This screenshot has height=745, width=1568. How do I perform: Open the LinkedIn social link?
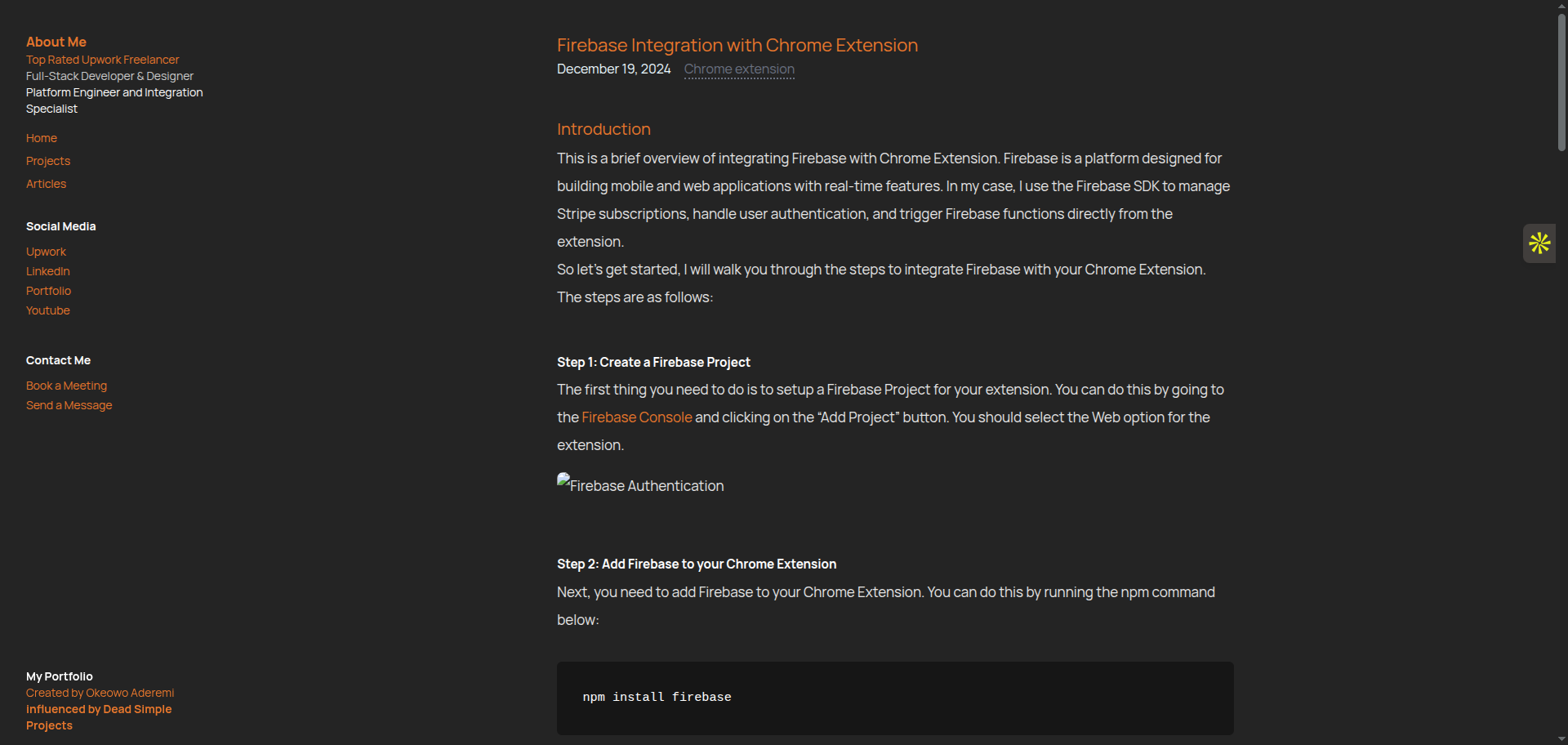pos(48,271)
